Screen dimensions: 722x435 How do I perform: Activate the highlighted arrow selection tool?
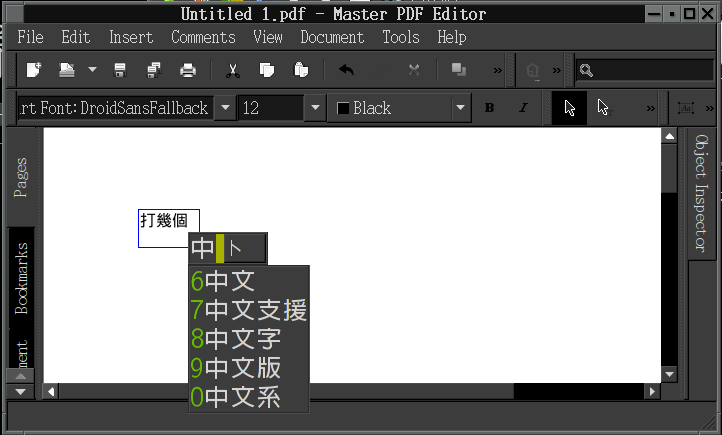pyautogui.click(x=570, y=108)
